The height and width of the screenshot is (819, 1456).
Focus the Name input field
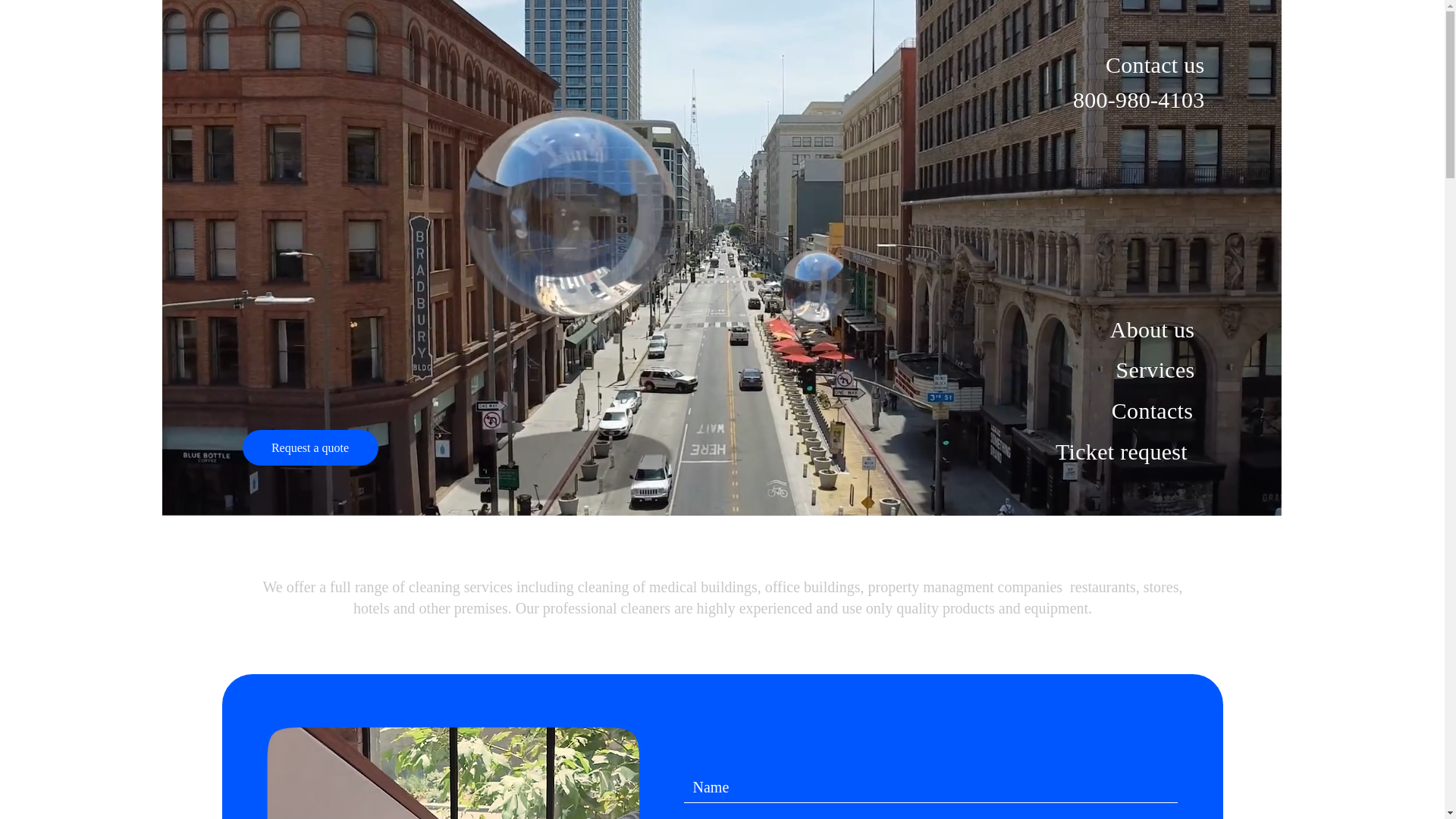pyautogui.click(x=930, y=787)
